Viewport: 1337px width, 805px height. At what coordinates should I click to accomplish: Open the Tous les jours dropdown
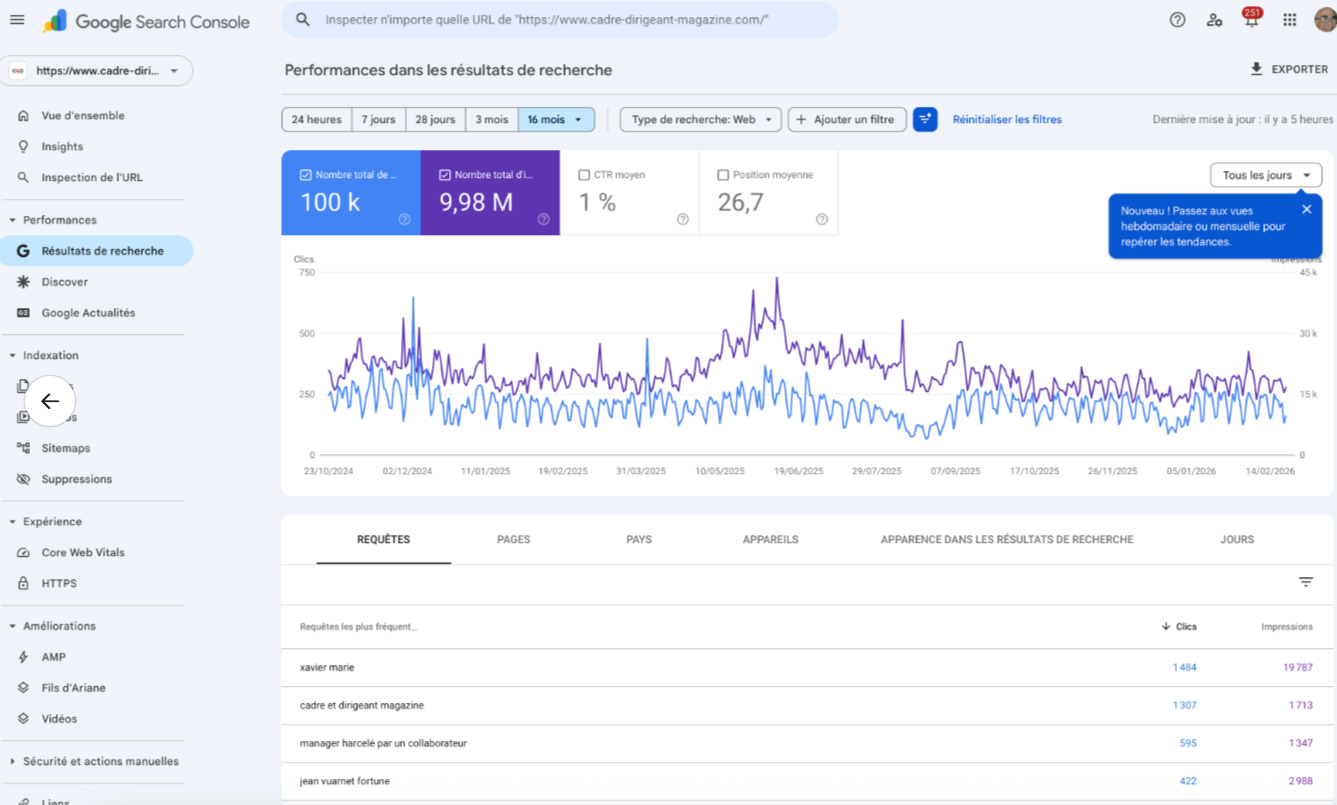point(1266,175)
